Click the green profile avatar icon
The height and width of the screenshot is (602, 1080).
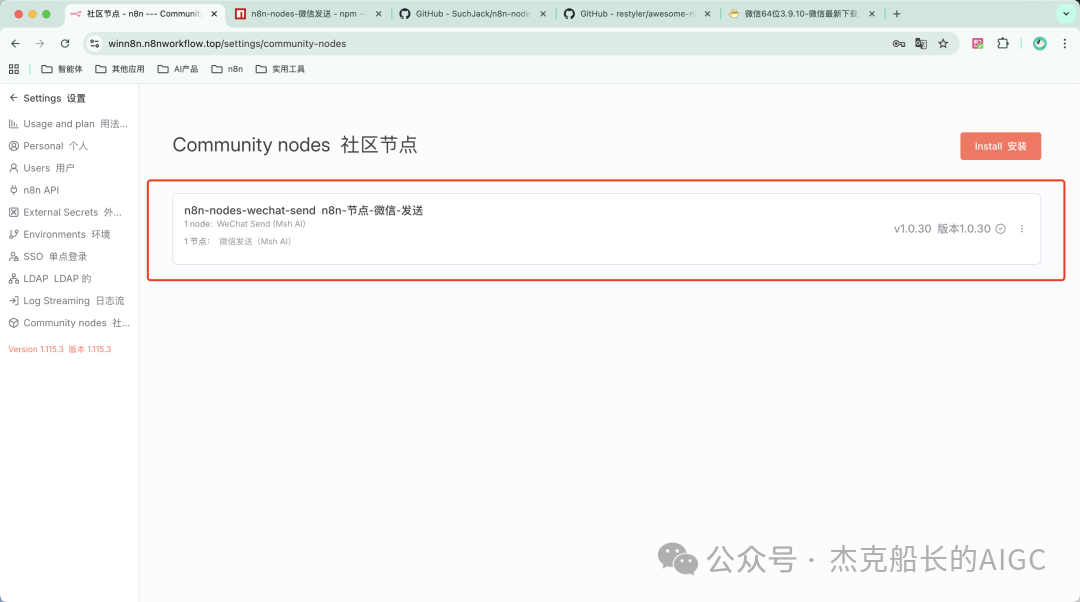pos(1040,43)
